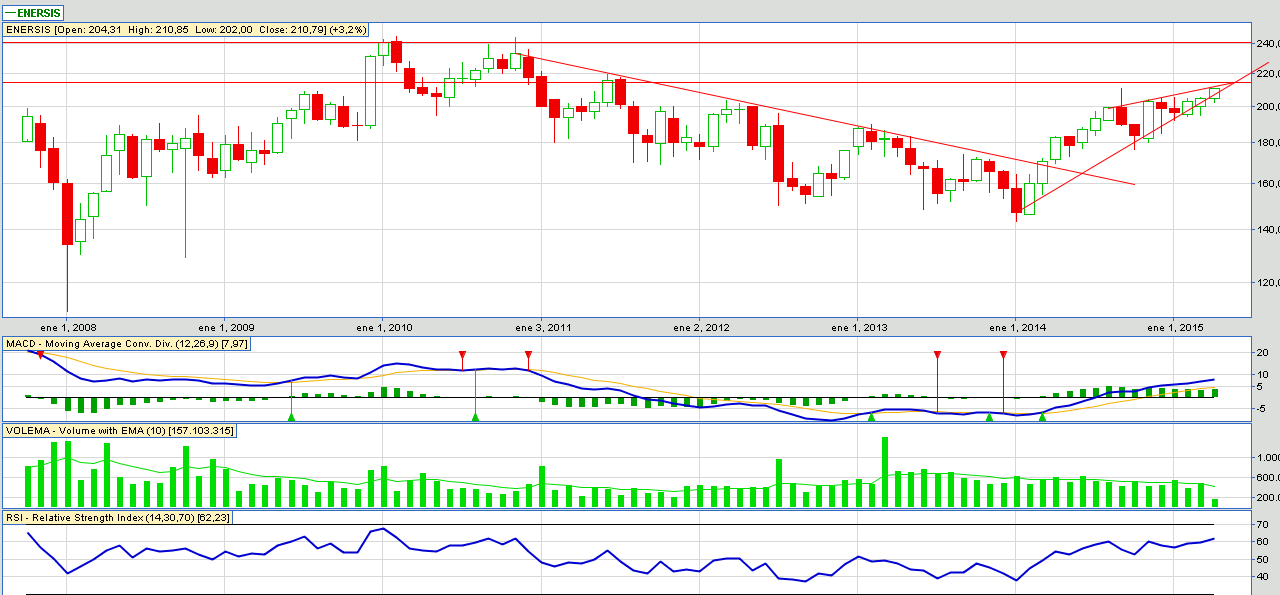
Task: Click the red sell arrow nearest mid-2013
Action: point(937,355)
